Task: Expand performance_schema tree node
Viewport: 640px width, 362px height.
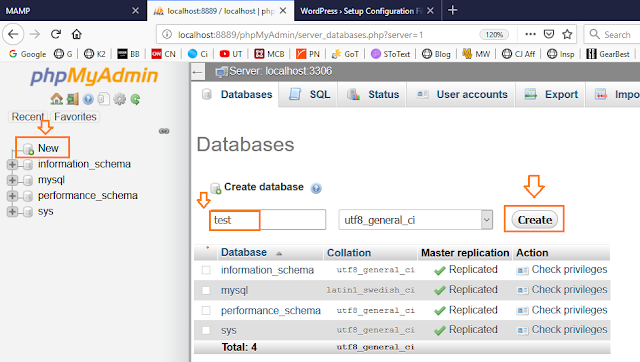Action: 12,196
